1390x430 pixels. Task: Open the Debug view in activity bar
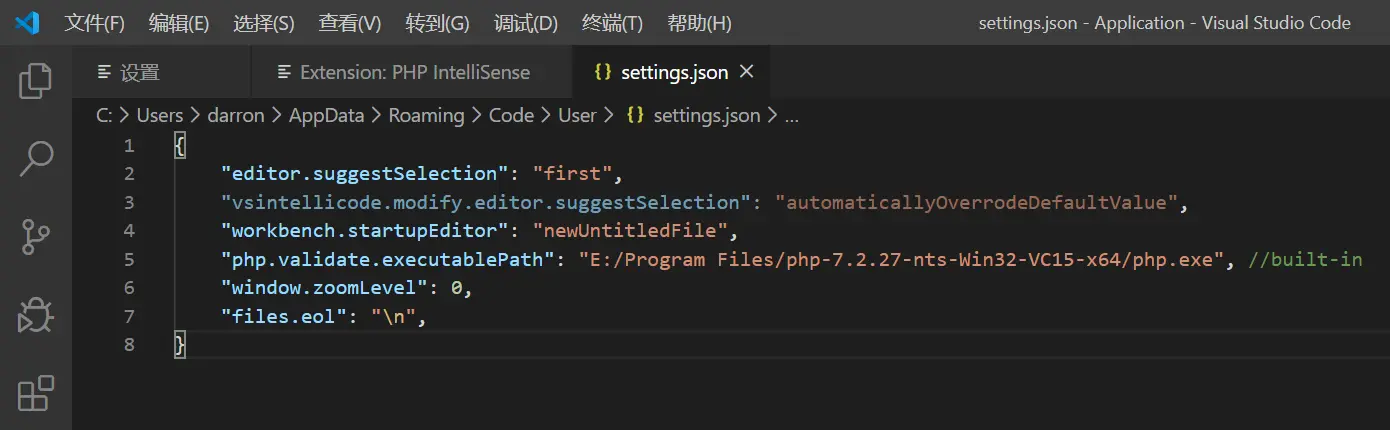(x=36, y=315)
